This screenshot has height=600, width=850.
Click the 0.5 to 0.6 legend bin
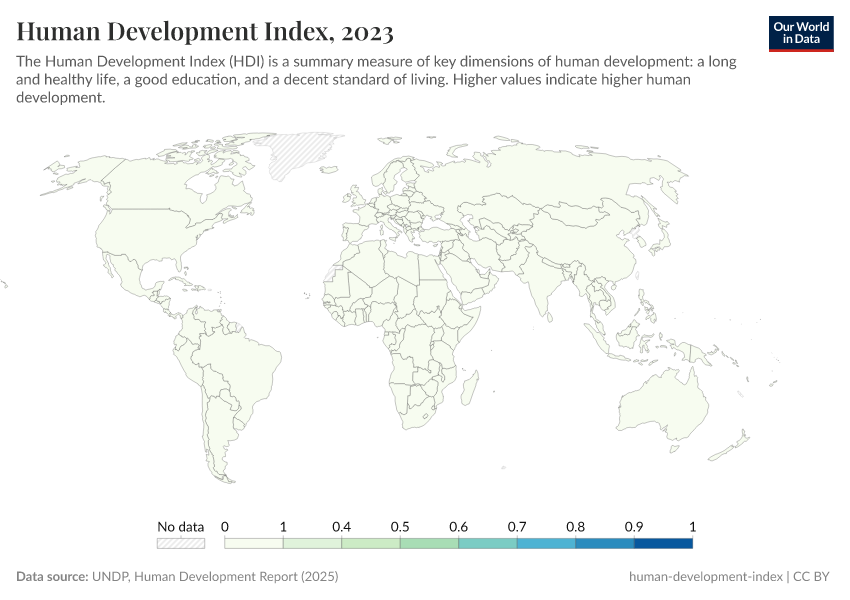point(429,543)
